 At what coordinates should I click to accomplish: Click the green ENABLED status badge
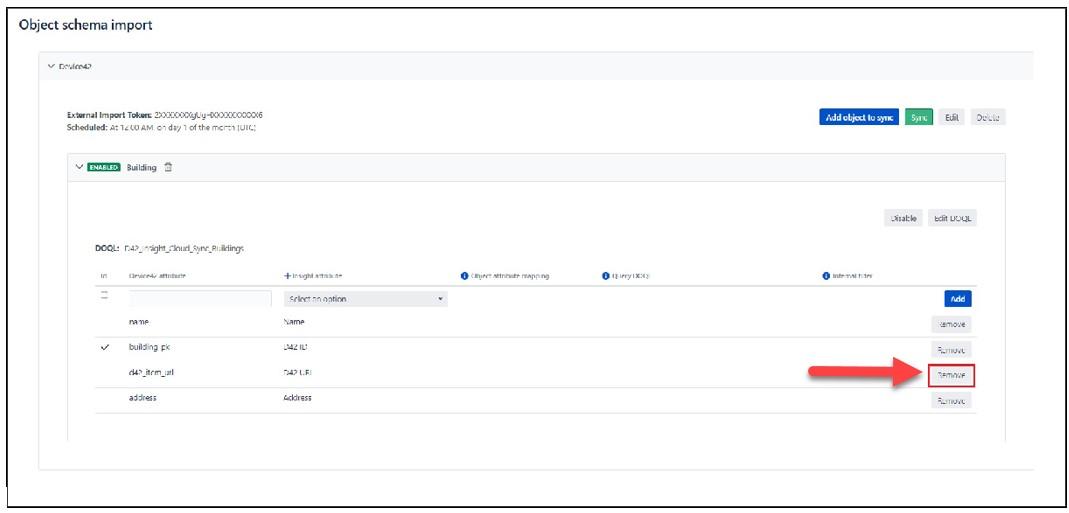point(105,168)
